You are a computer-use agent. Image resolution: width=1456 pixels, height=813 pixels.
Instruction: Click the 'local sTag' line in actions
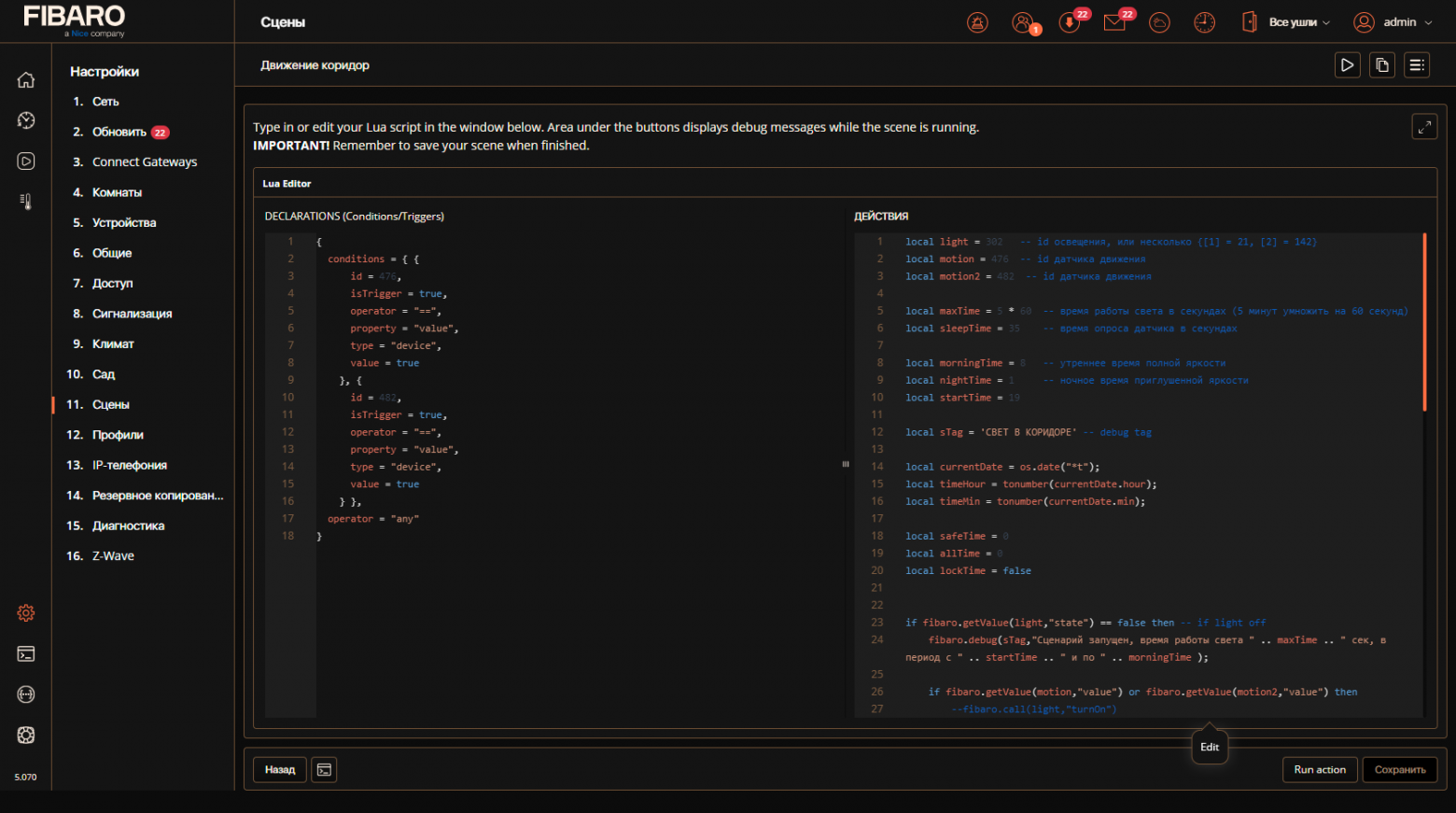click(1029, 432)
